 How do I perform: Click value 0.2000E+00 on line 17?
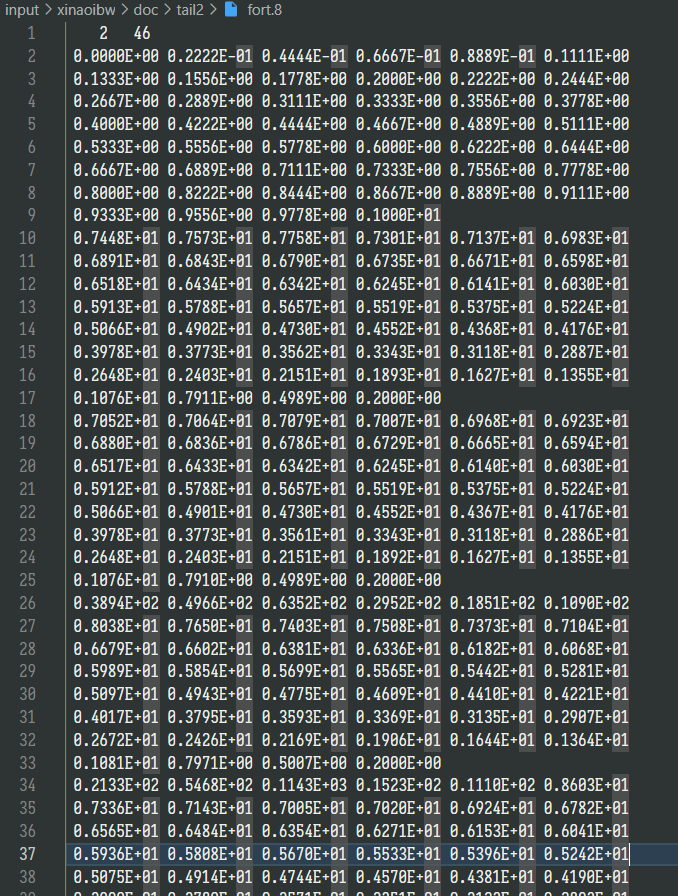coord(398,398)
